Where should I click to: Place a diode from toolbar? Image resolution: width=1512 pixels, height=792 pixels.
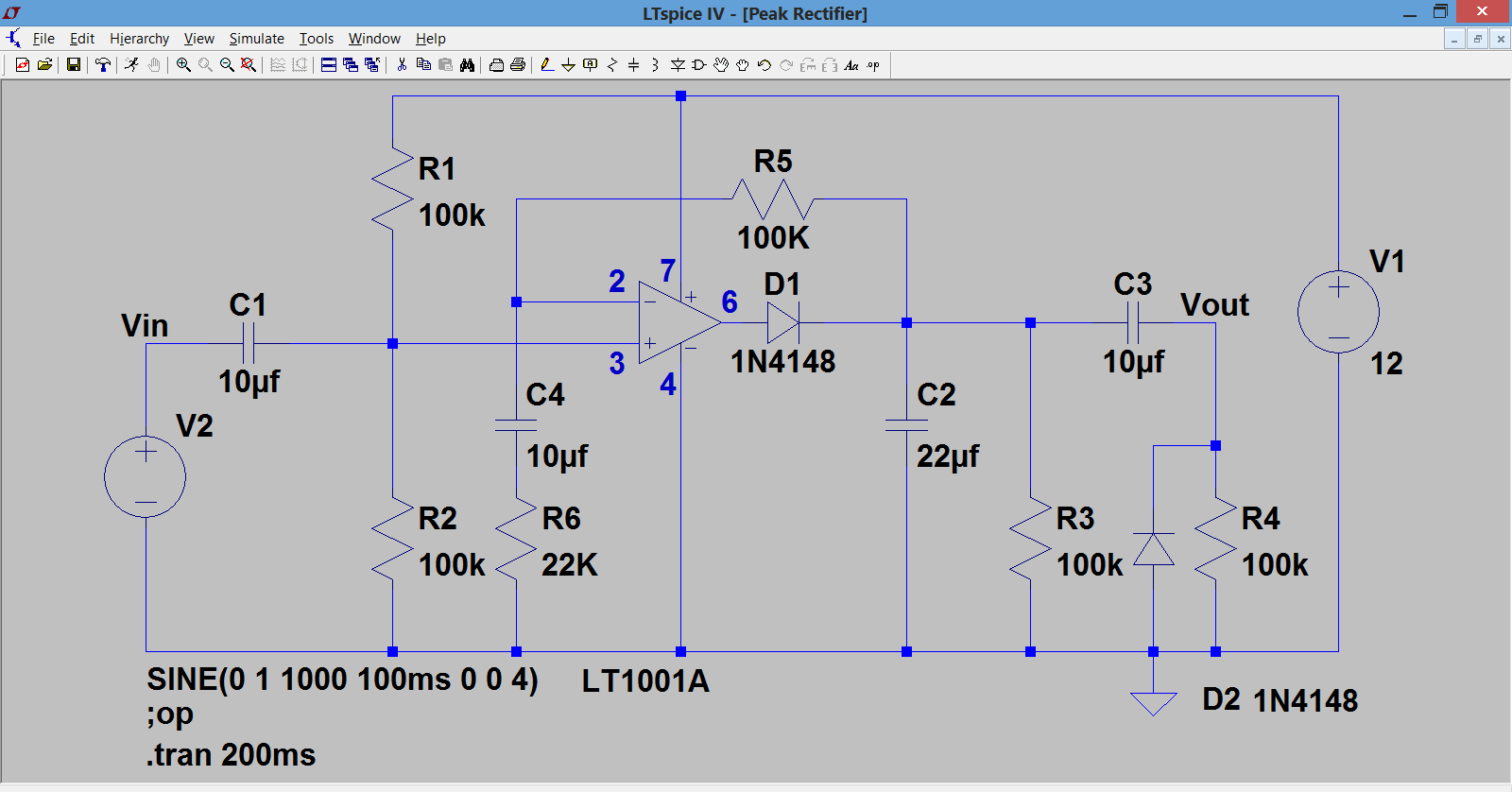pos(678,64)
